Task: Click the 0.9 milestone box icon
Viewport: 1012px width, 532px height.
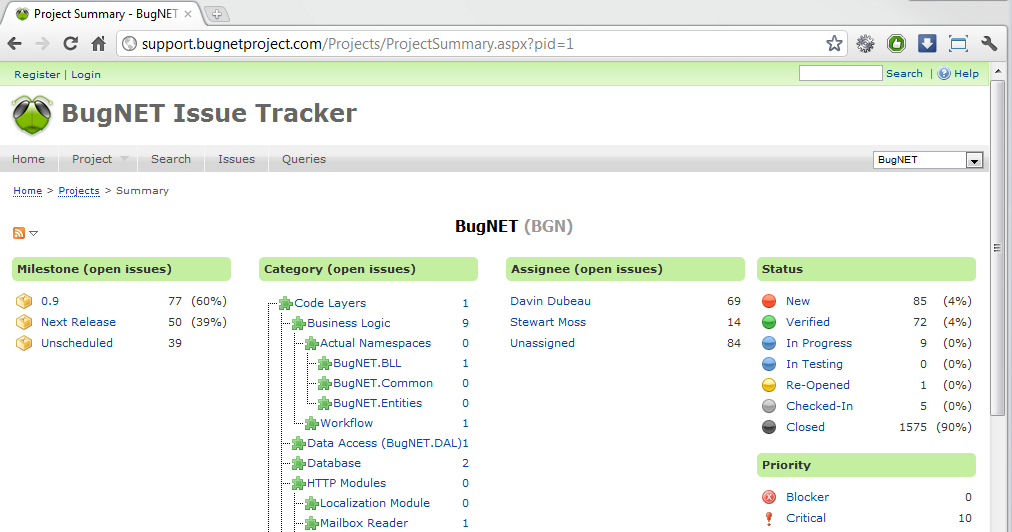Action: pos(24,302)
